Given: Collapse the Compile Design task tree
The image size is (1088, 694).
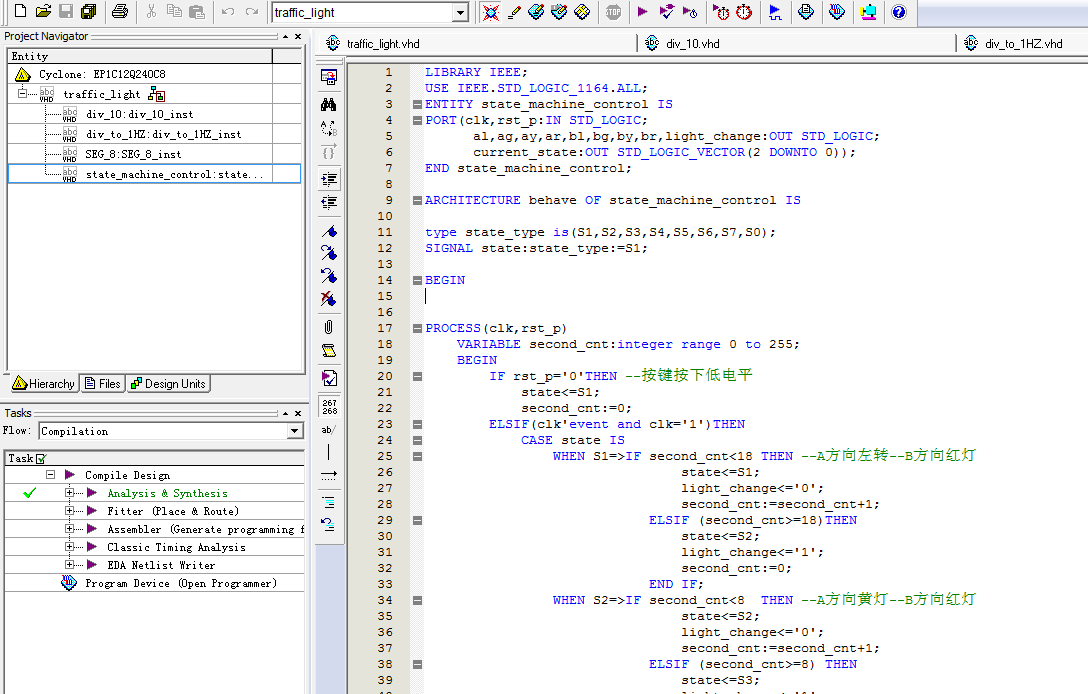Looking at the screenshot, I should [50, 475].
